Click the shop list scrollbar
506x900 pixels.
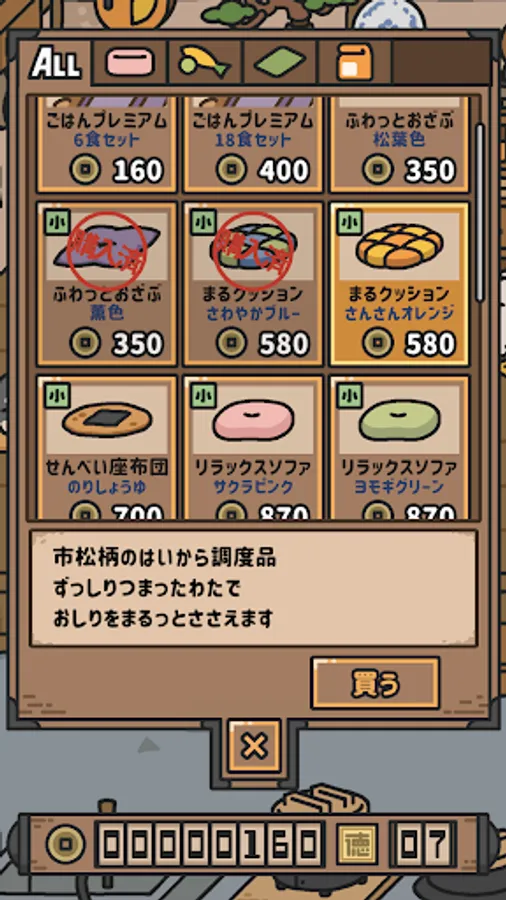coord(480,211)
